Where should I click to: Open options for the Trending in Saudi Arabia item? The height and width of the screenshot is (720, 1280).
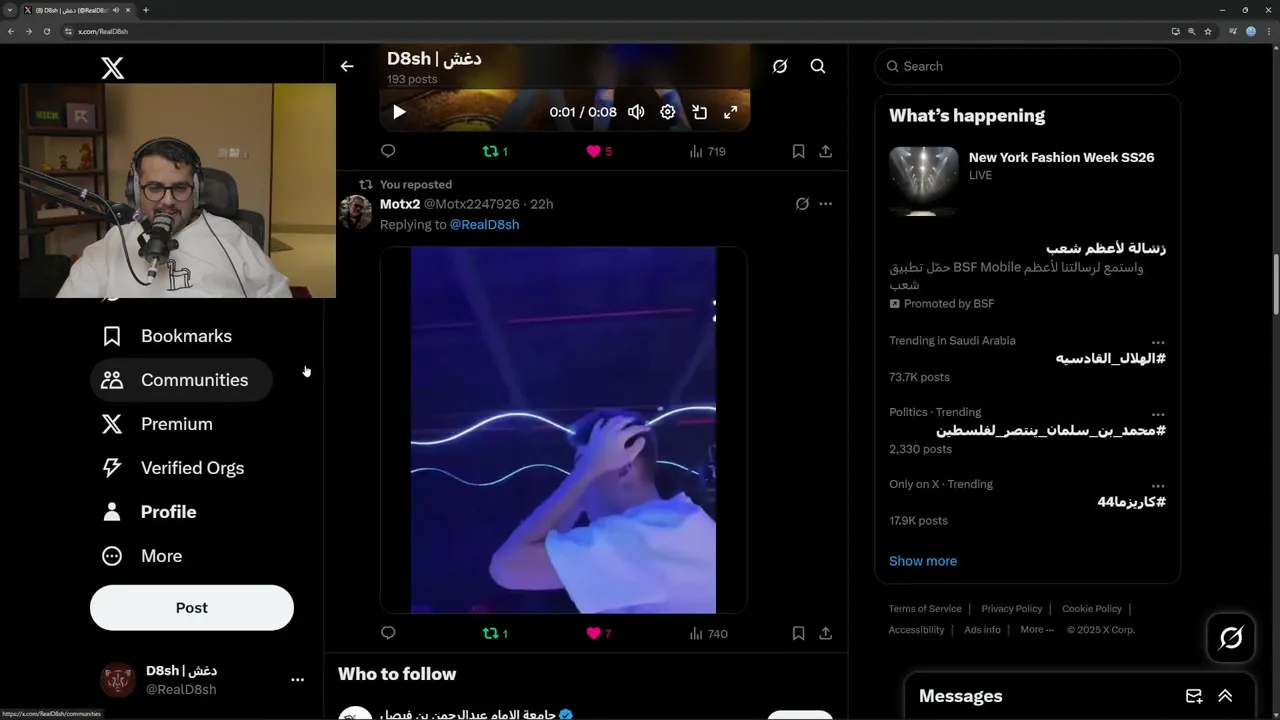coord(1158,342)
